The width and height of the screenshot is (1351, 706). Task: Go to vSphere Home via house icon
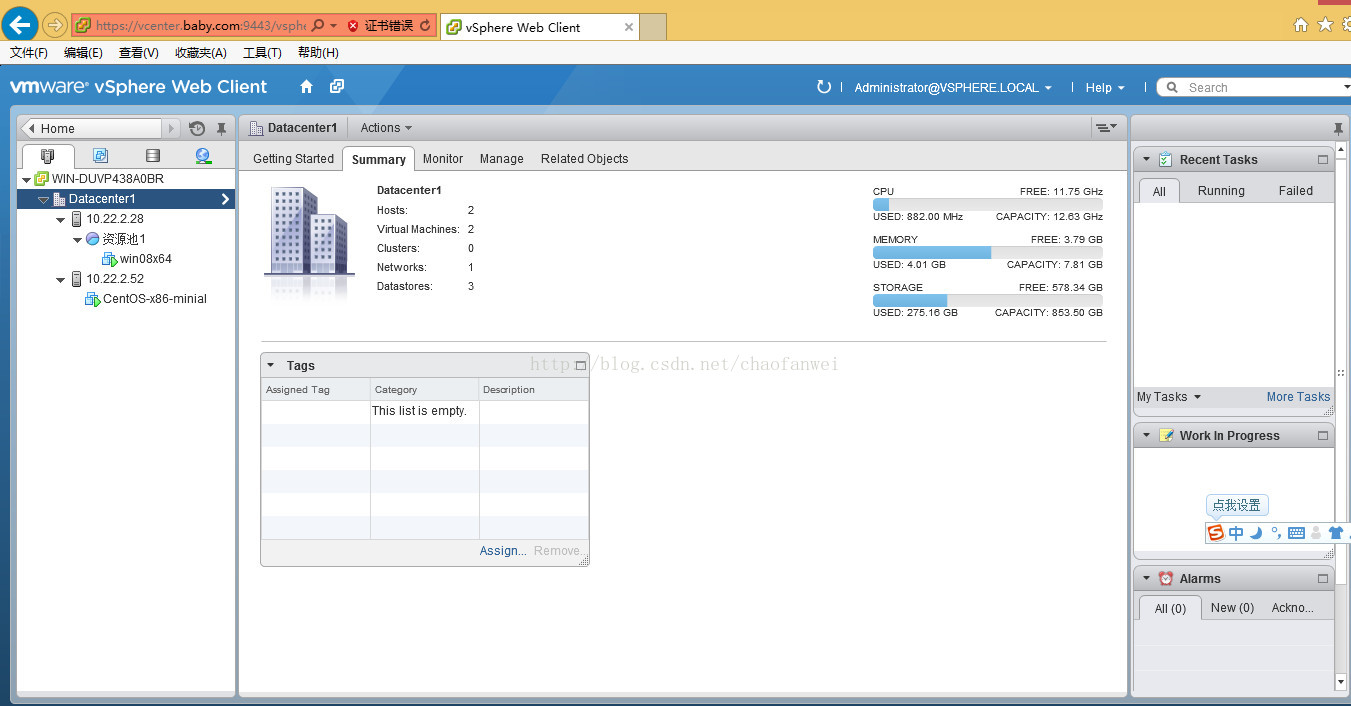(307, 87)
